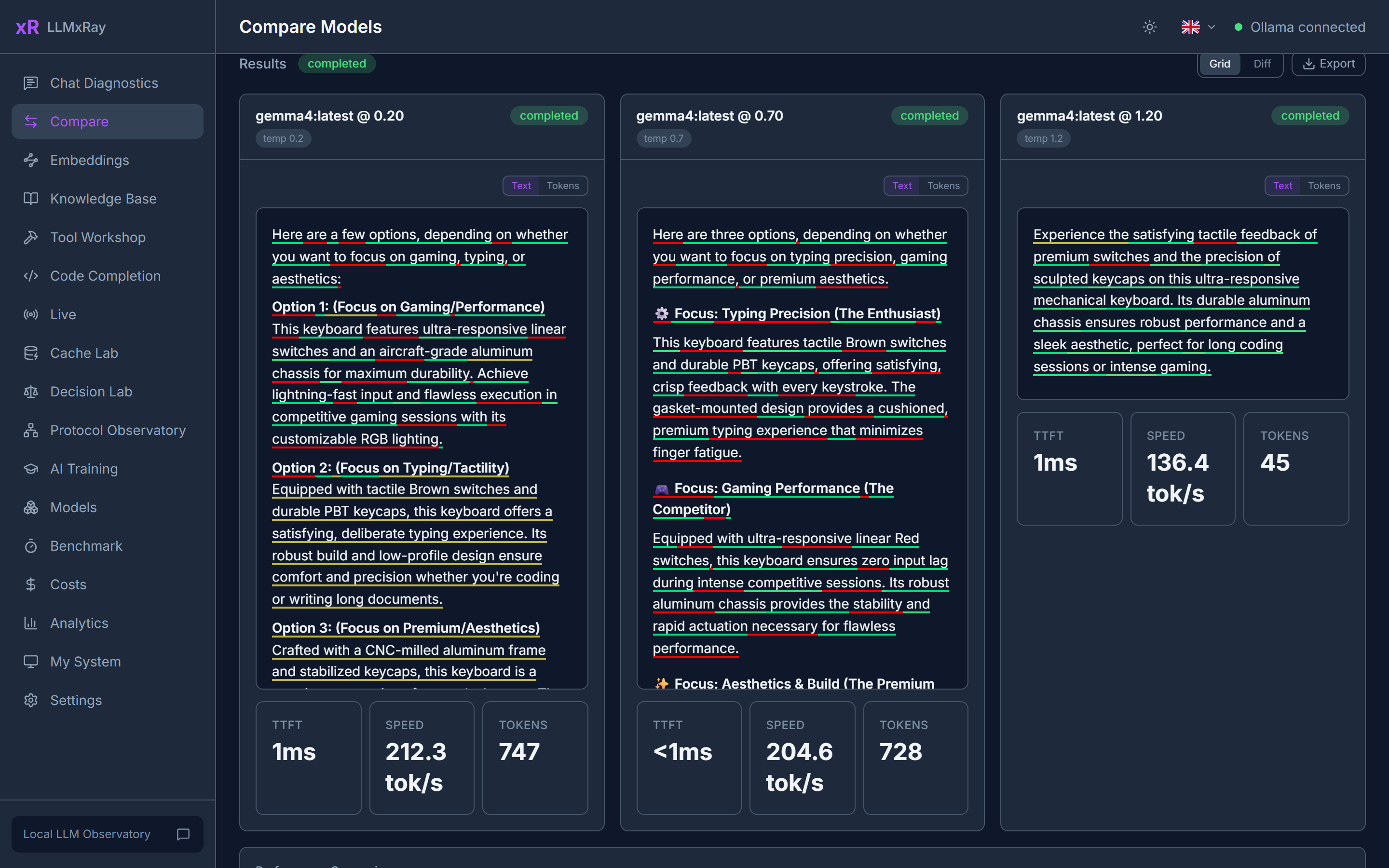Open the Protocol Observatory network icon

point(31,430)
